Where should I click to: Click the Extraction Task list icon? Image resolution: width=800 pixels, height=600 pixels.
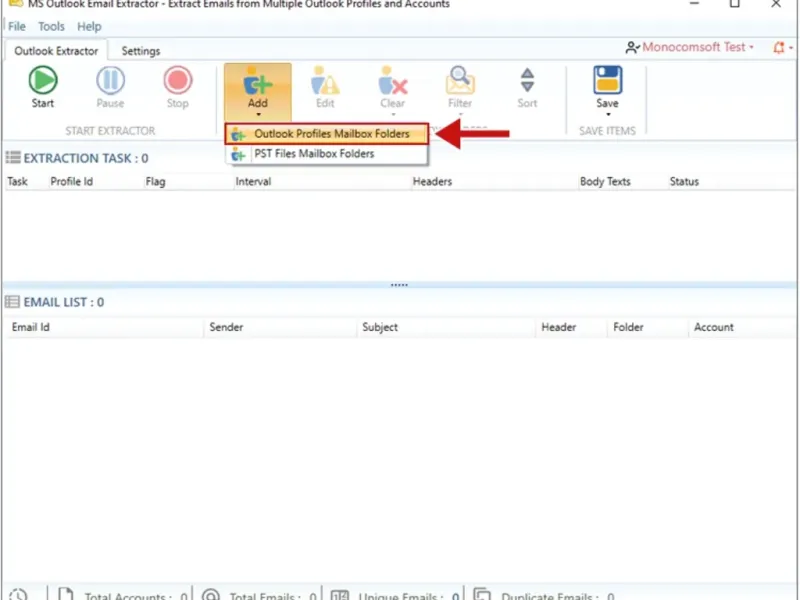(13, 157)
